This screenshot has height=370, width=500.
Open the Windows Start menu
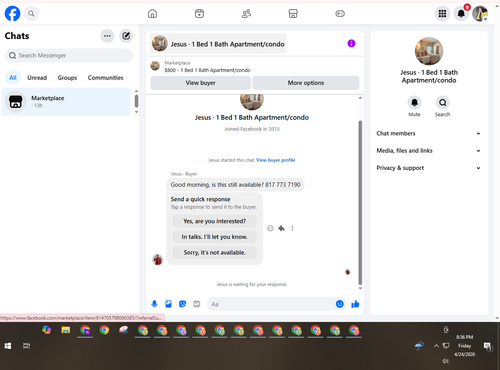pos(8,346)
